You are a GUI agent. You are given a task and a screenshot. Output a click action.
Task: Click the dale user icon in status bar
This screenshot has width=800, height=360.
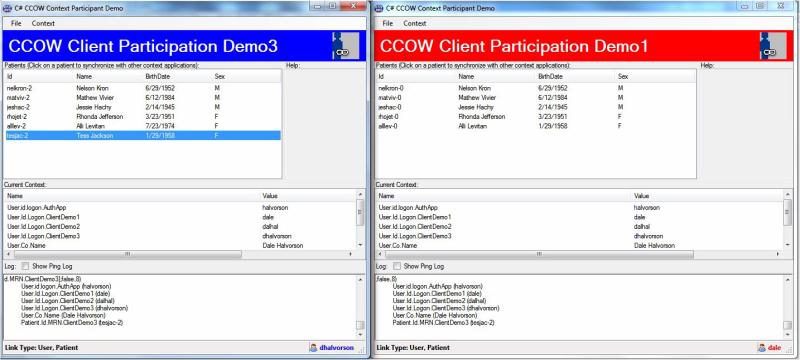762,348
